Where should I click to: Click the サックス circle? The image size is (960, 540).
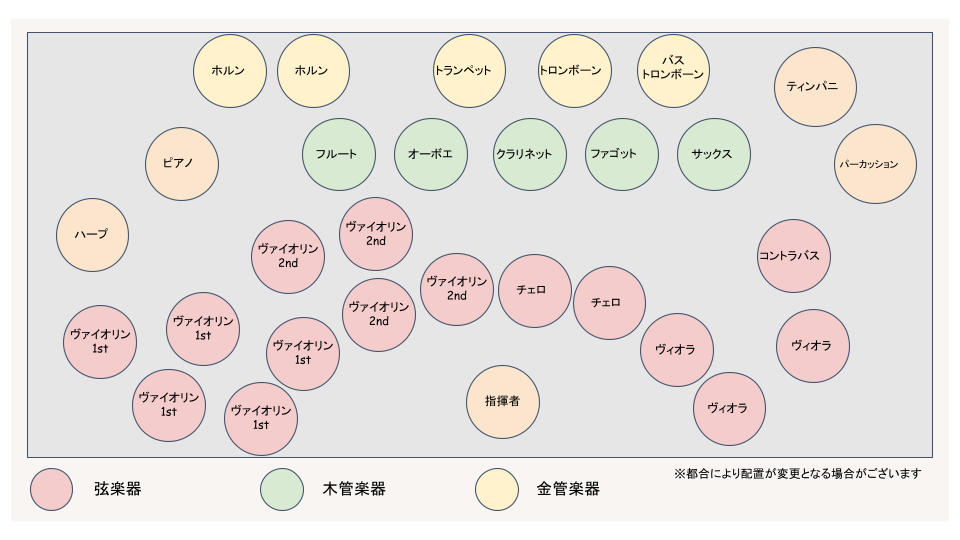[714, 154]
